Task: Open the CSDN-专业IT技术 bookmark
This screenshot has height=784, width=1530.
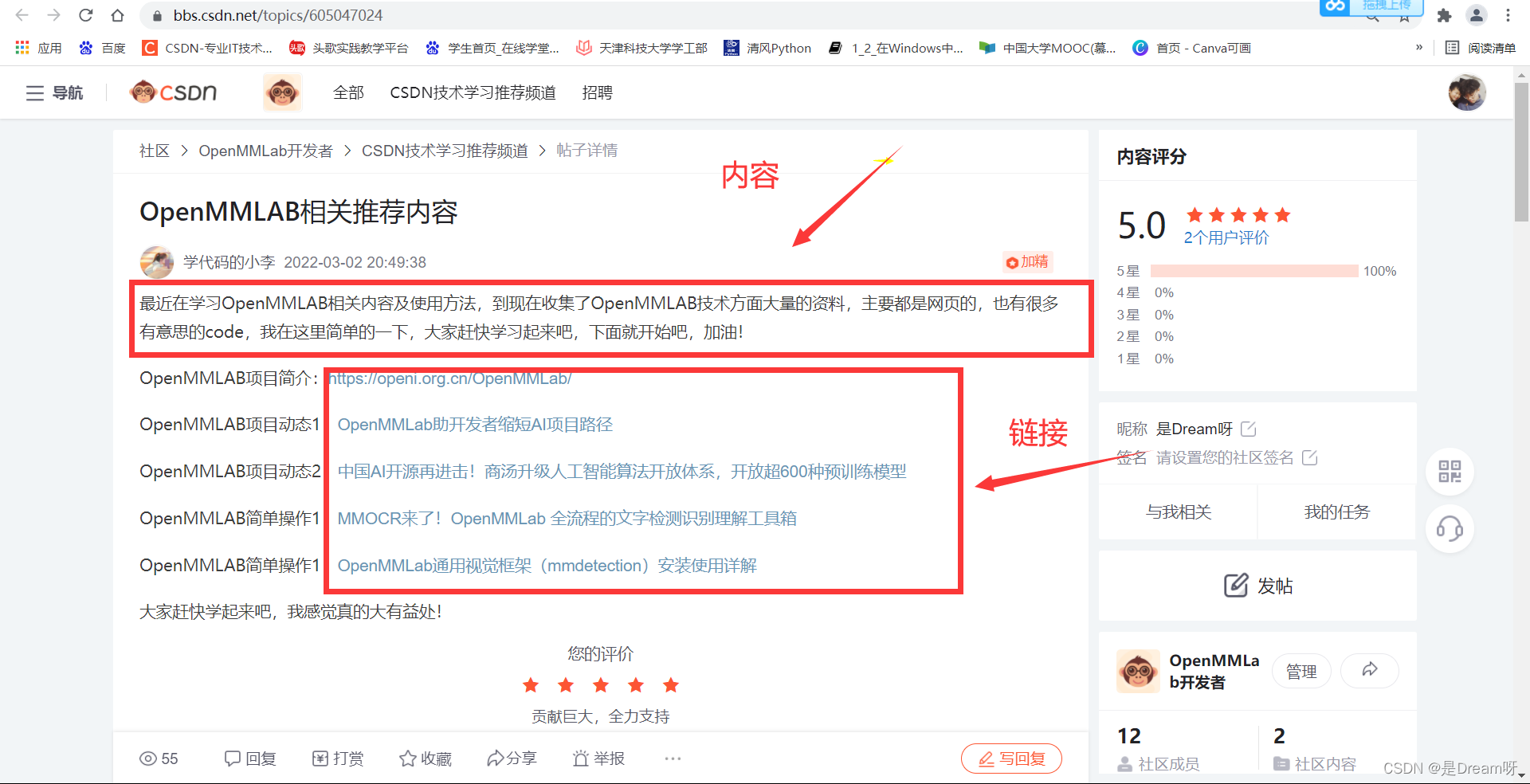Action: pos(207,48)
